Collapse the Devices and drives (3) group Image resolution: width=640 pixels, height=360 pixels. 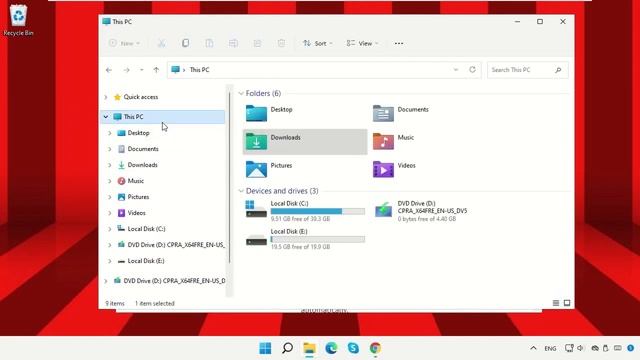tap(241, 191)
